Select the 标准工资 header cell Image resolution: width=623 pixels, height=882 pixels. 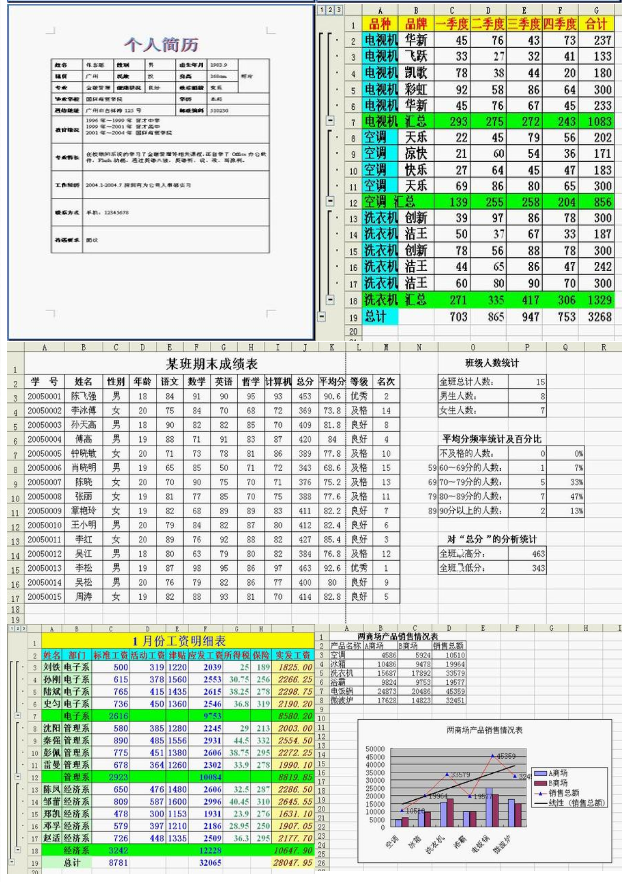pos(111,655)
